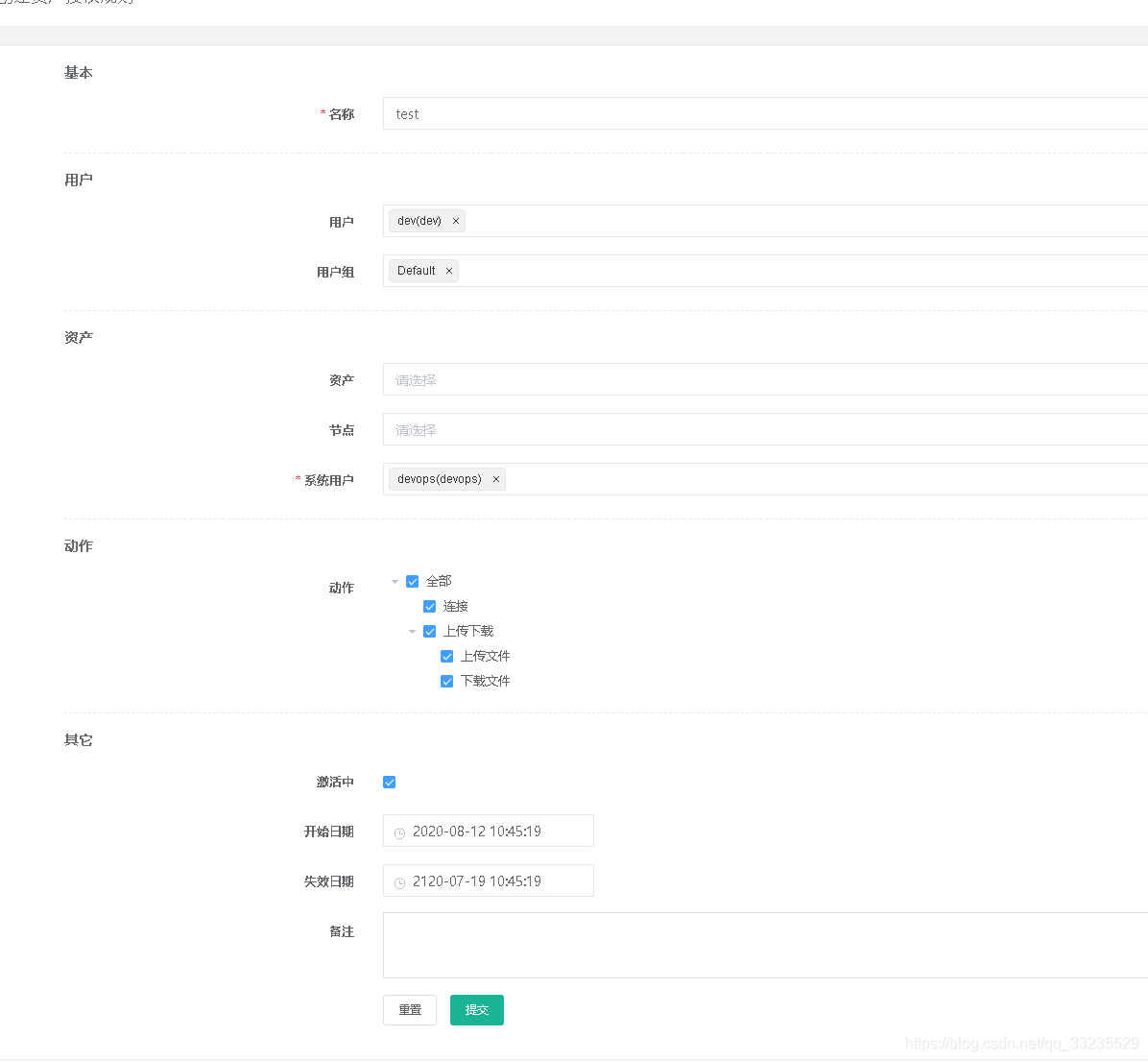Open the 资产 select dropdown
This screenshot has height=1061, width=1148.
[x=765, y=379]
